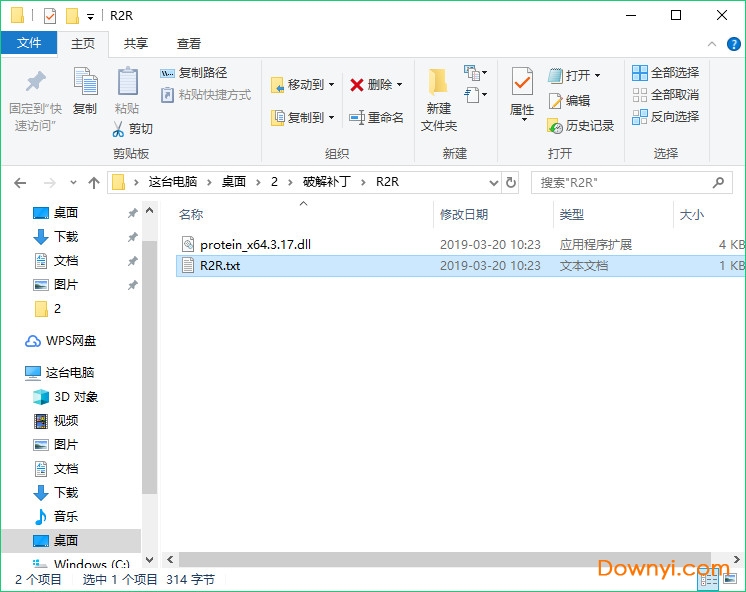Open folder '2' in navigation pane
The height and width of the screenshot is (592, 746).
click(x=49, y=309)
